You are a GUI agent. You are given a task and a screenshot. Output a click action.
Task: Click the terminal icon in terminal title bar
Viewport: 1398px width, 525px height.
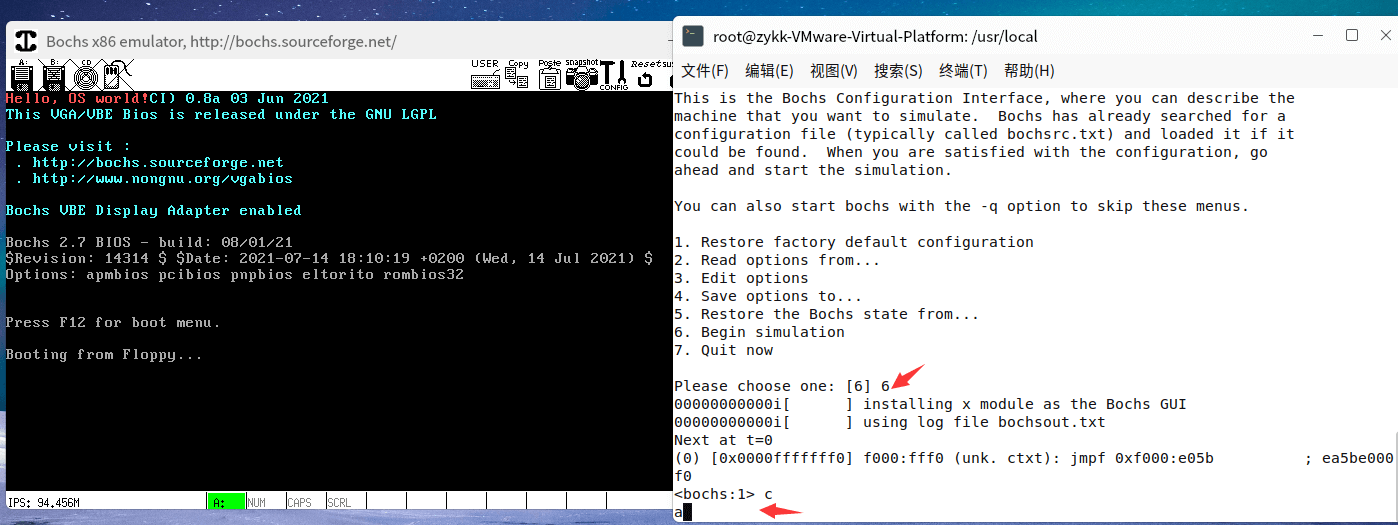[x=692, y=36]
